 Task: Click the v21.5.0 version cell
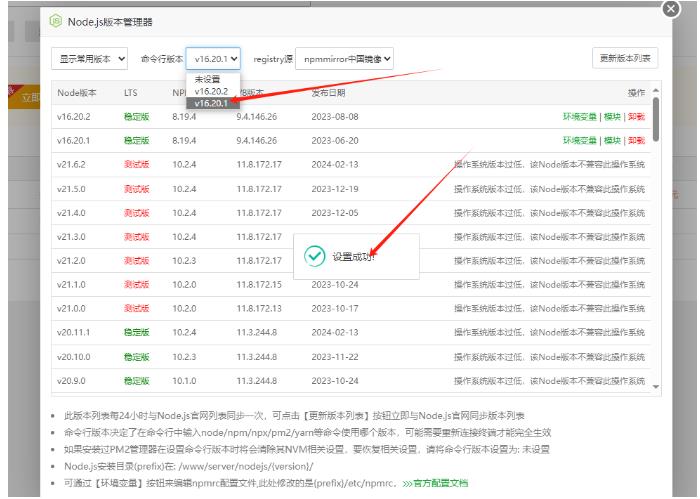point(71,189)
